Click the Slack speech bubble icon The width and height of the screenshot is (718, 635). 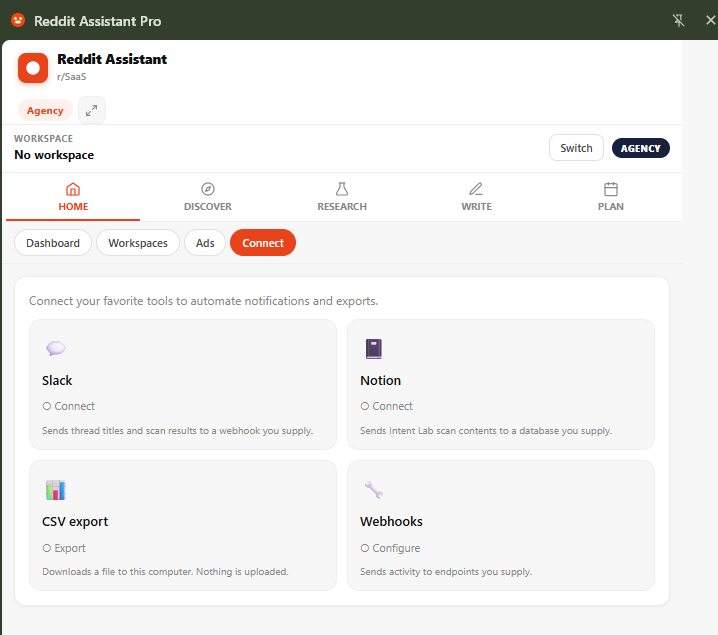point(55,348)
